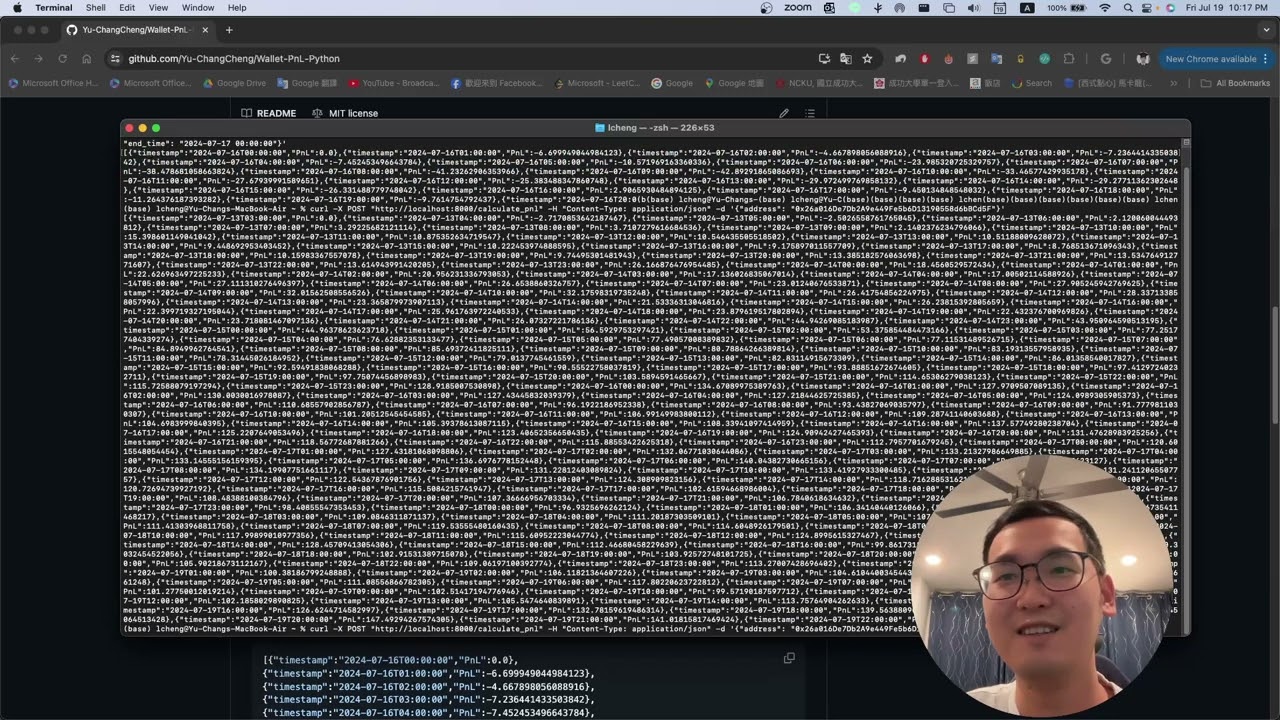Open the yellow padlock extension icon
Viewport: 1280px width, 720px height.
(1020, 59)
